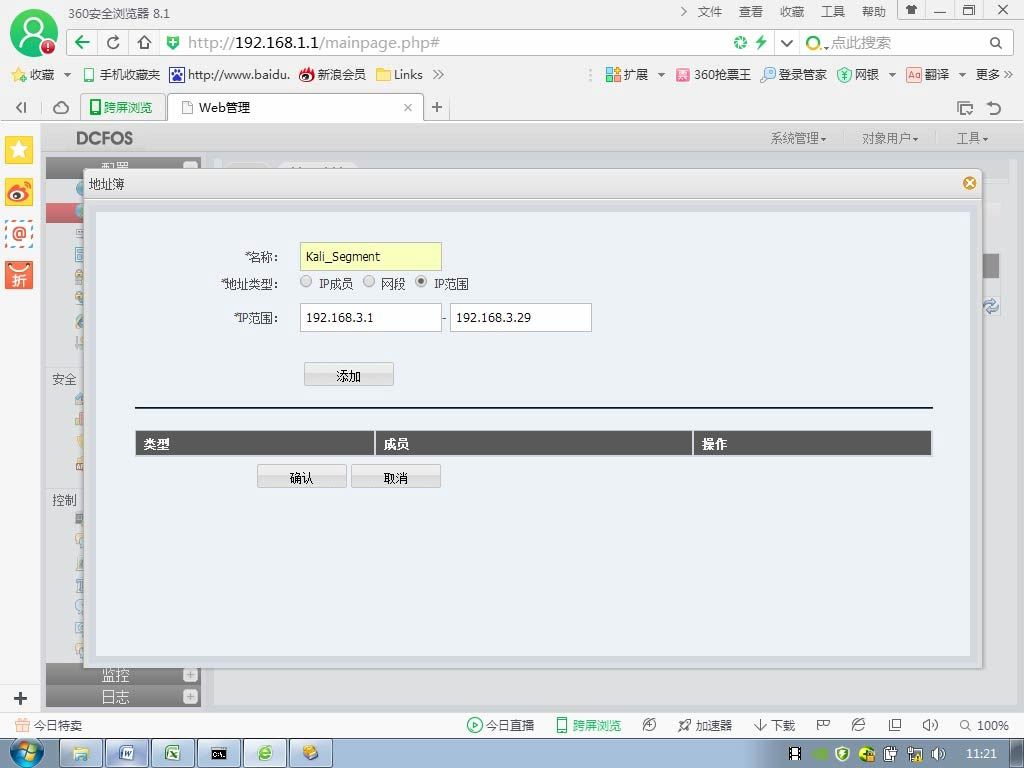The height and width of the screenshot is (768, 1024).
Task: Click the search magnifier icon
Action: click(995, 43)
